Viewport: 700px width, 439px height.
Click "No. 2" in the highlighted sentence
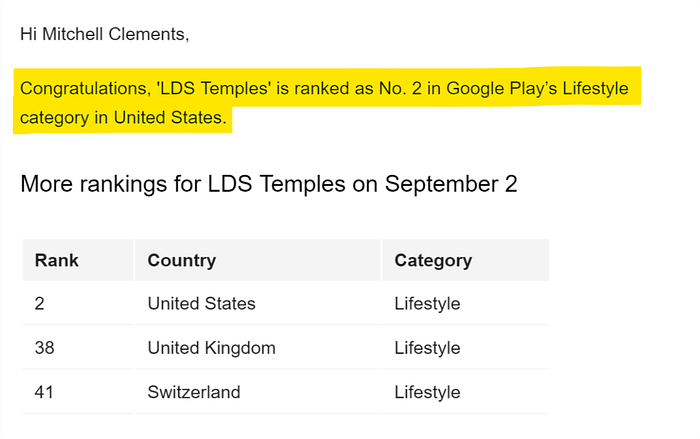[x=400, y=88]
